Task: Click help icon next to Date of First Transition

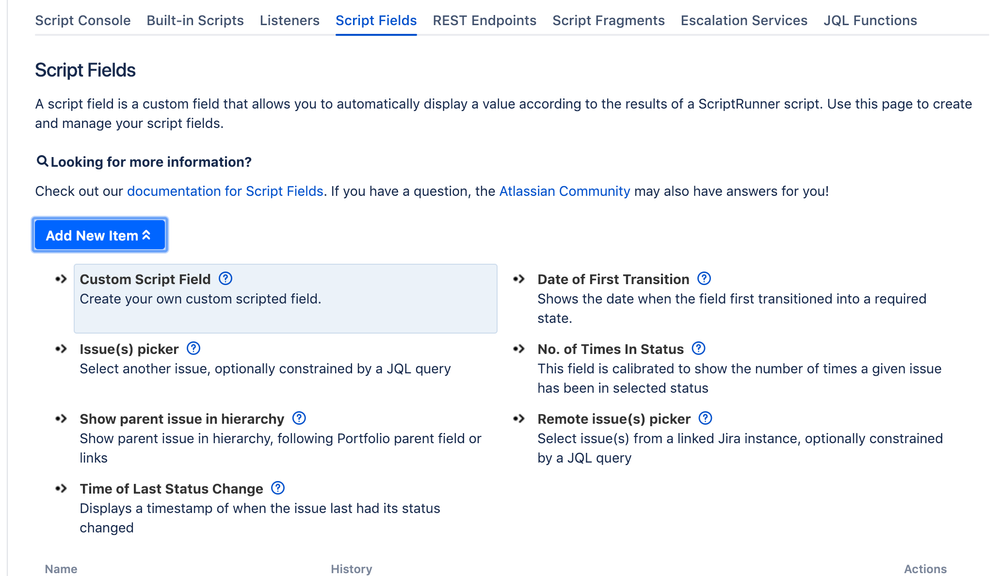Action: point(704,279)
